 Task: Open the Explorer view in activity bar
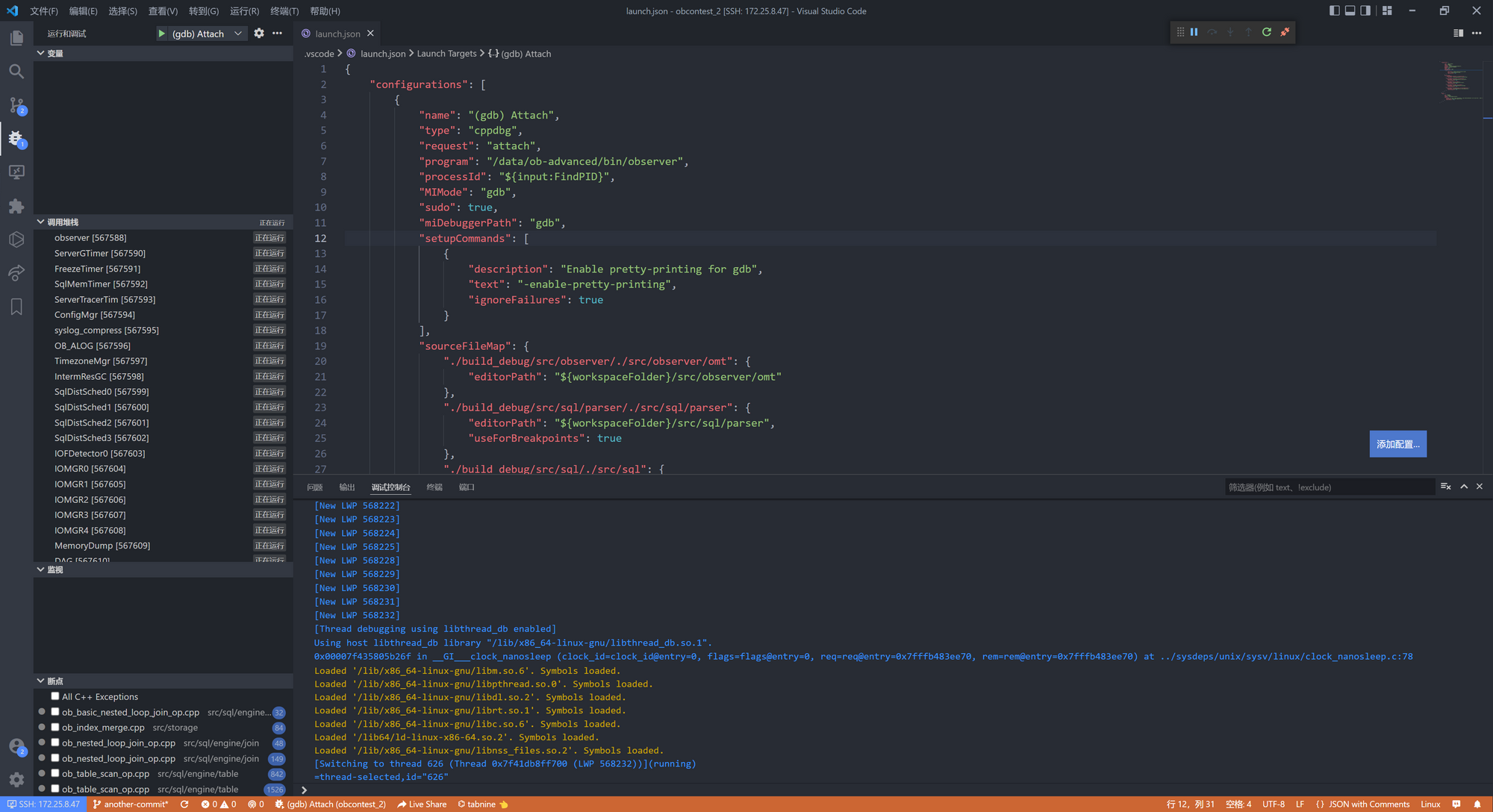[x=16, y=37]
